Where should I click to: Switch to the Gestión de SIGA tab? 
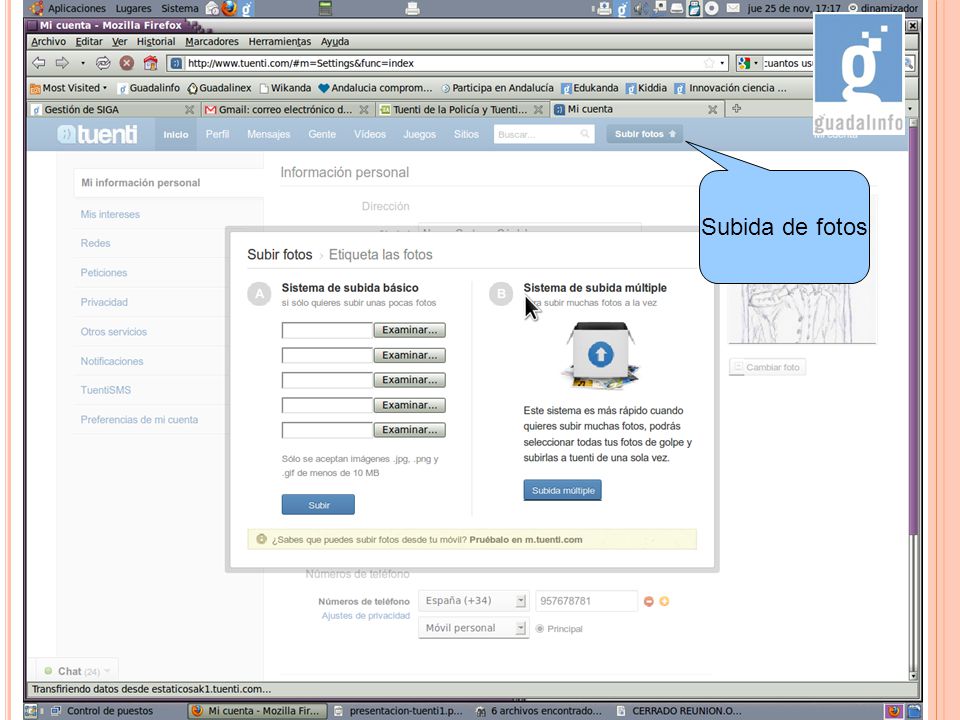pos(112,110)
